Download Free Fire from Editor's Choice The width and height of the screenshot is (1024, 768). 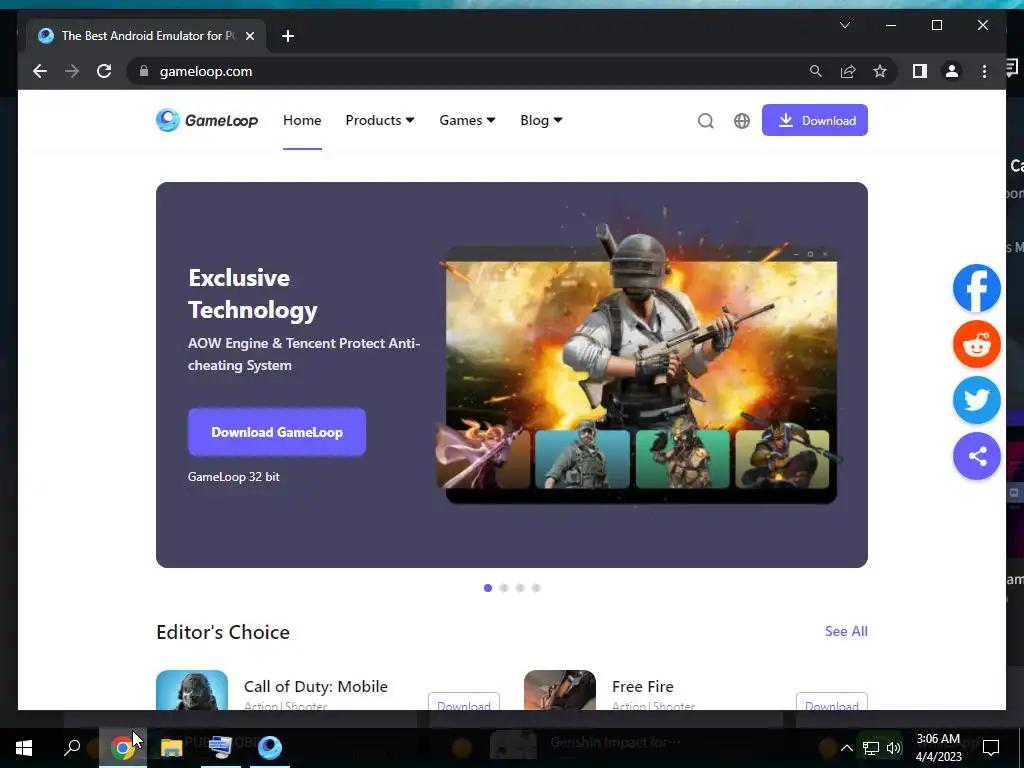click(x=831, y=701)
